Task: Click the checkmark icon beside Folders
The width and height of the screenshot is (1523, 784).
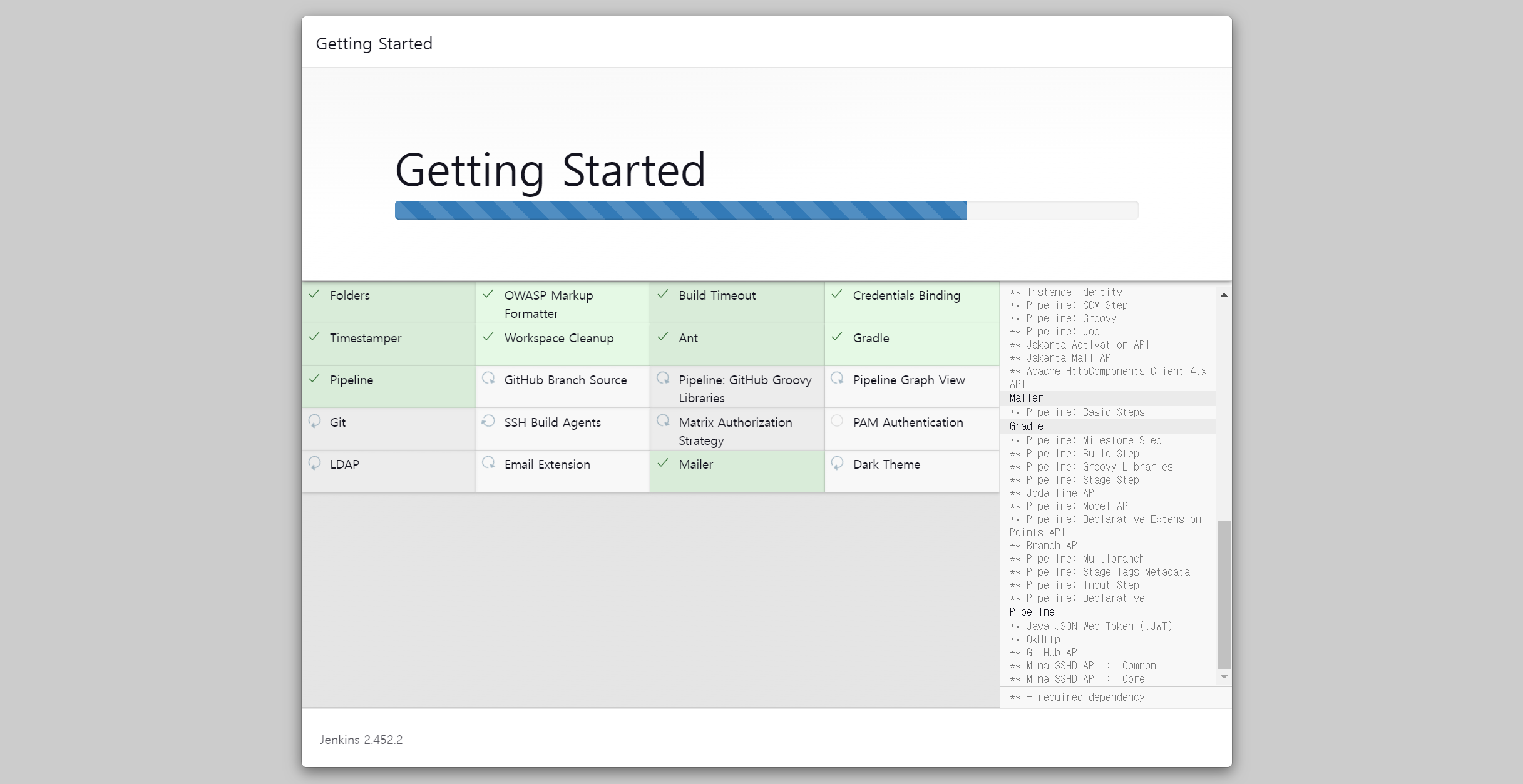Action: pyautogui.click(x=314, y=294)
